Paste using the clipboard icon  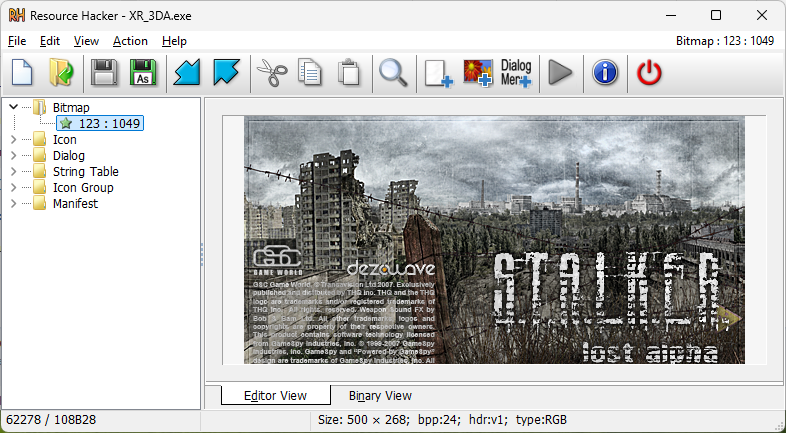tap(348, 73)
